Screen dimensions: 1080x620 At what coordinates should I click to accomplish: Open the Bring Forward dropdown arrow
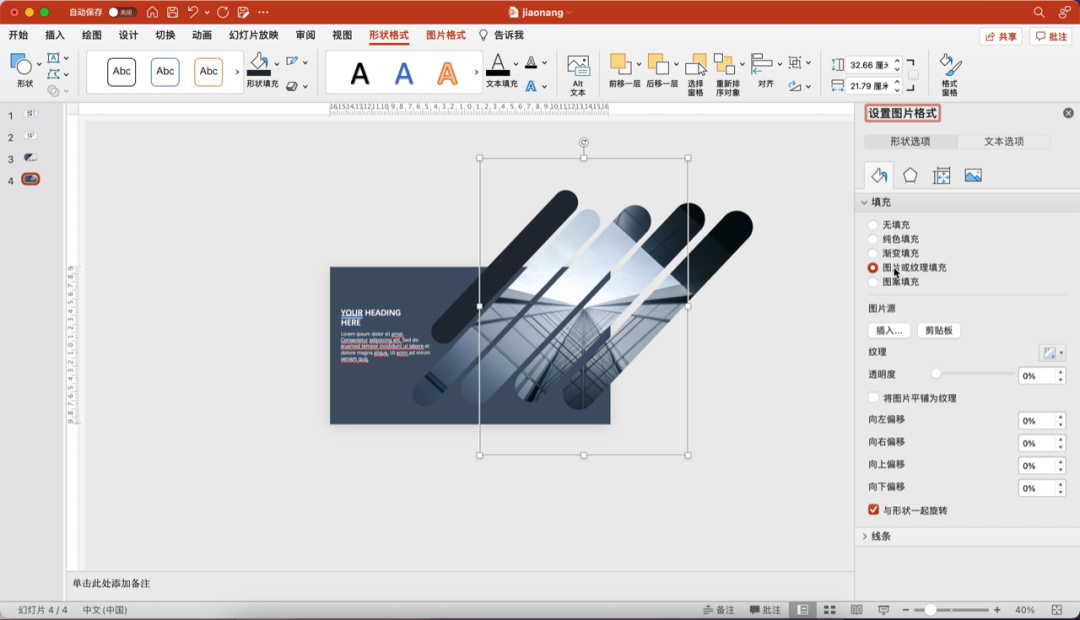(x=638, y=64)
